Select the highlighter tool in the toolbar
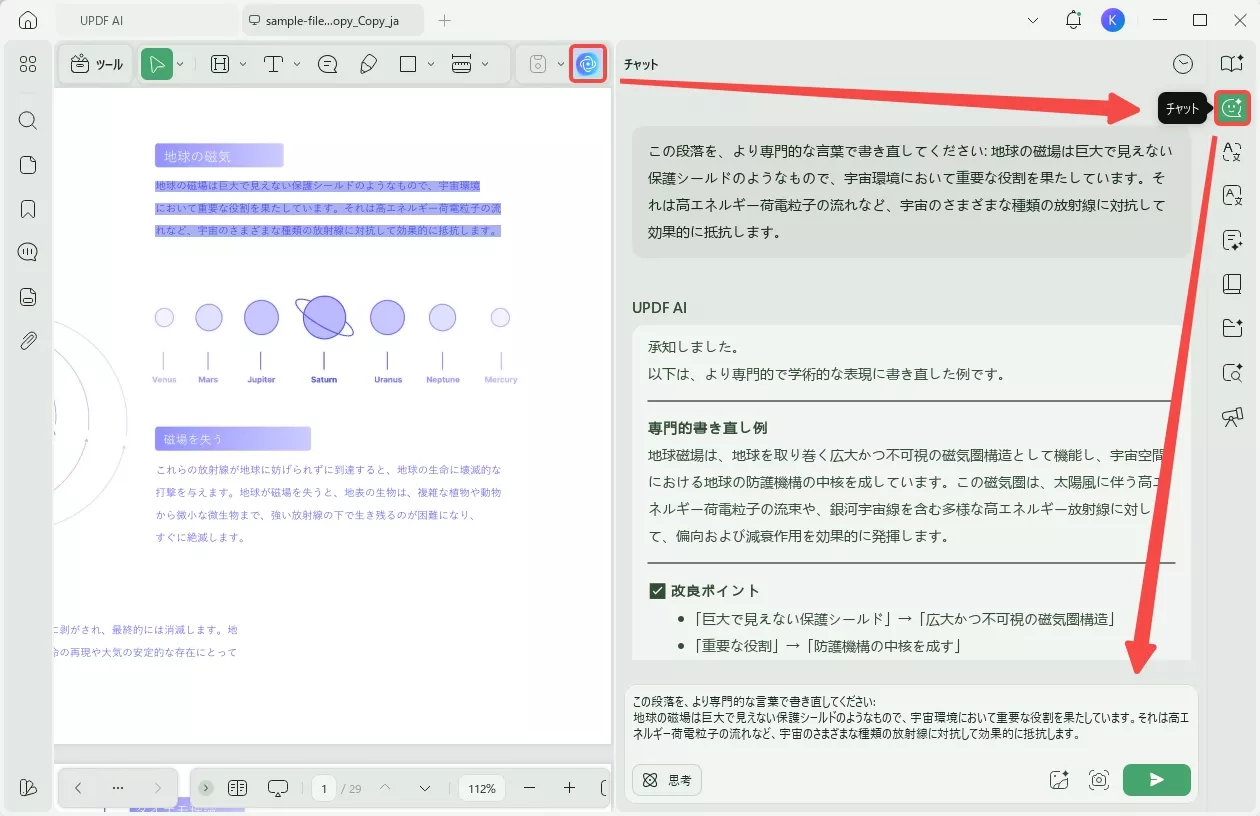 tap(368, 63)
